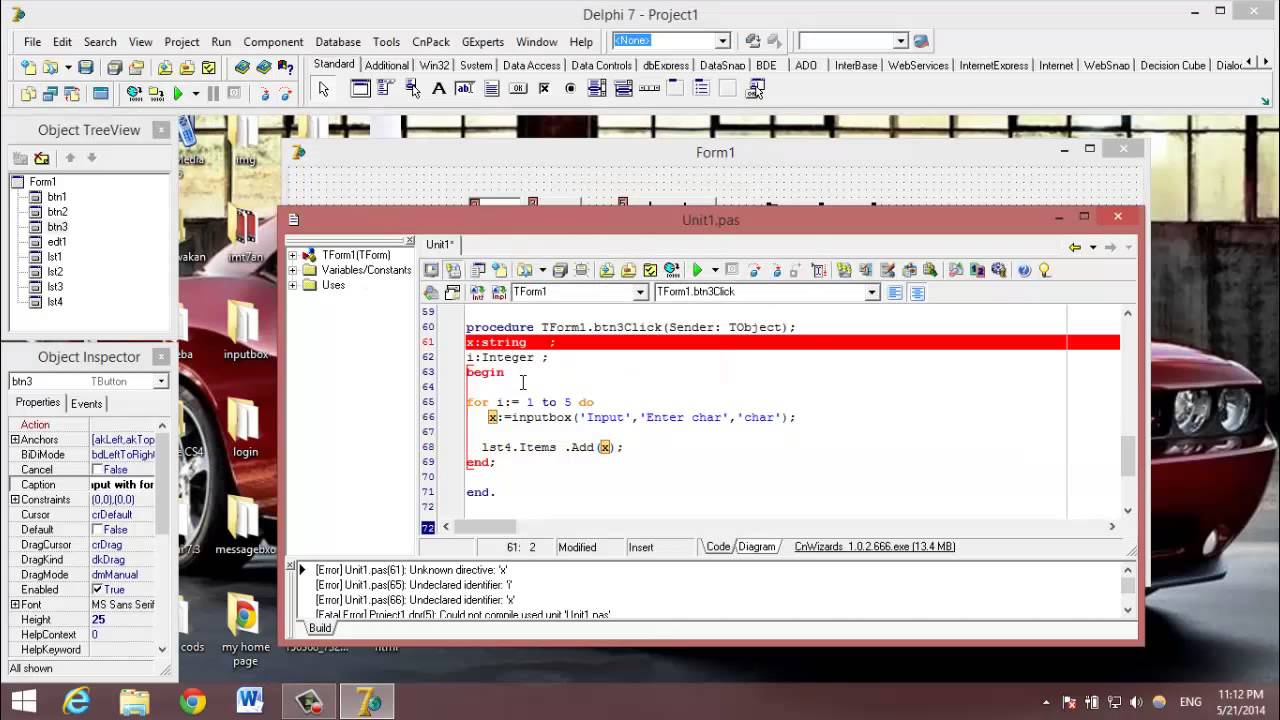The image size is (1280, 720).
Task: Expand the Variables/Constants node
Action: pos(293,270)
